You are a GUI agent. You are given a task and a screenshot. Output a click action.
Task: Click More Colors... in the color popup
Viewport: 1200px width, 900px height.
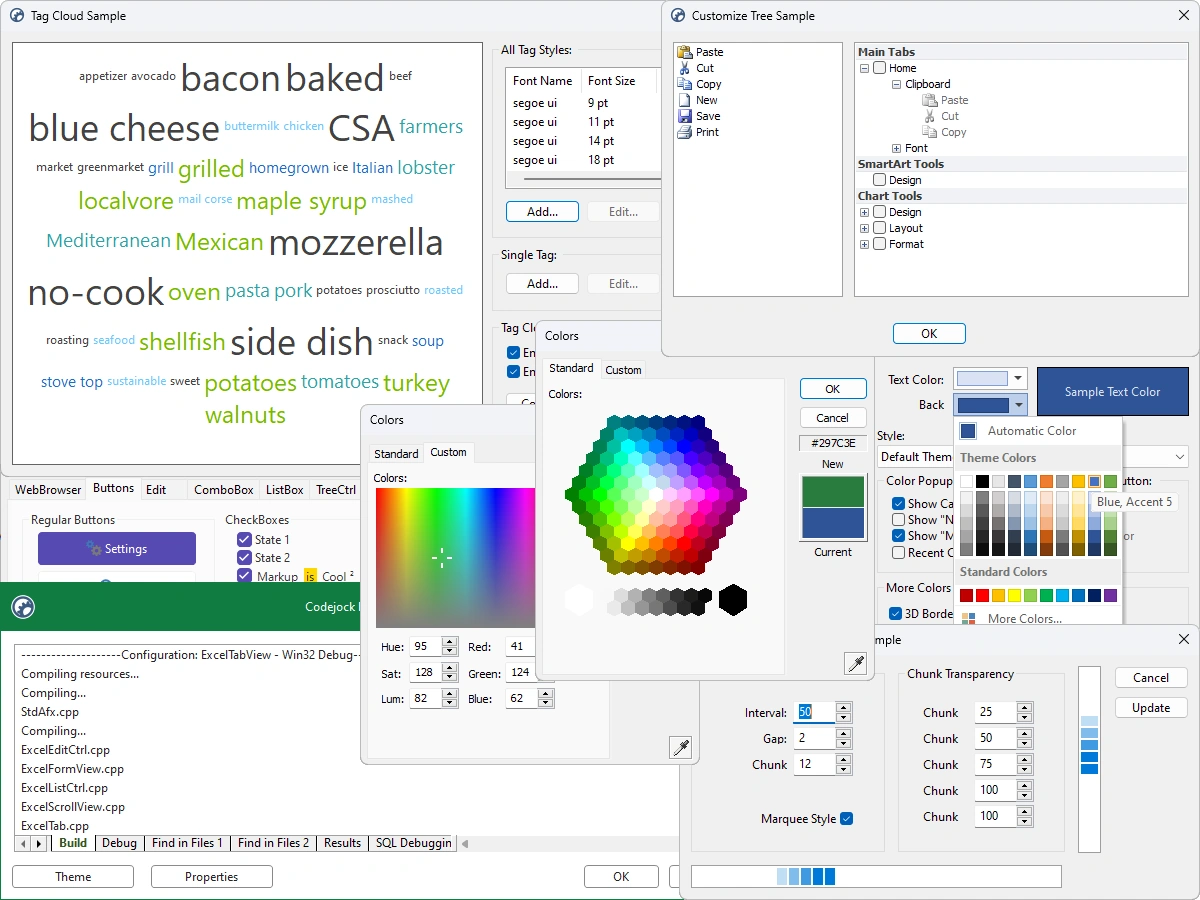pyautogui.click(x=1025, y=619)
